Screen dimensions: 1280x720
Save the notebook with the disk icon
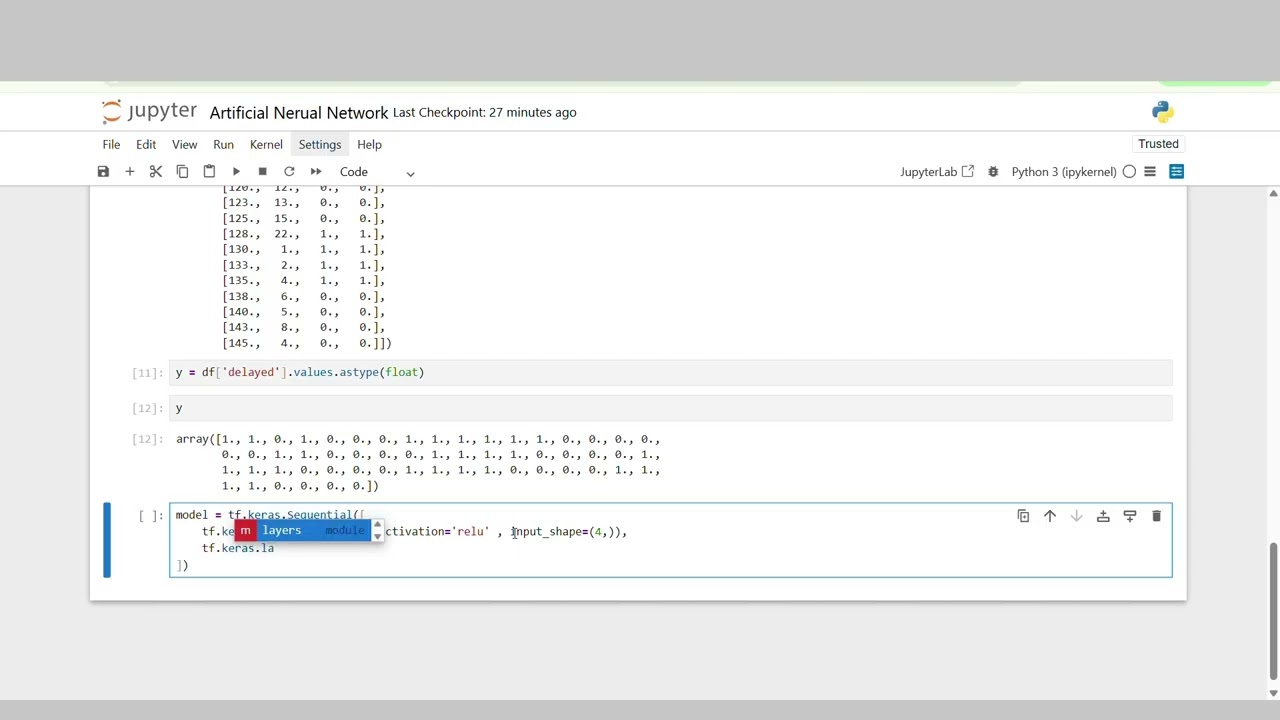pyautogui.click(x=103, y=172)
